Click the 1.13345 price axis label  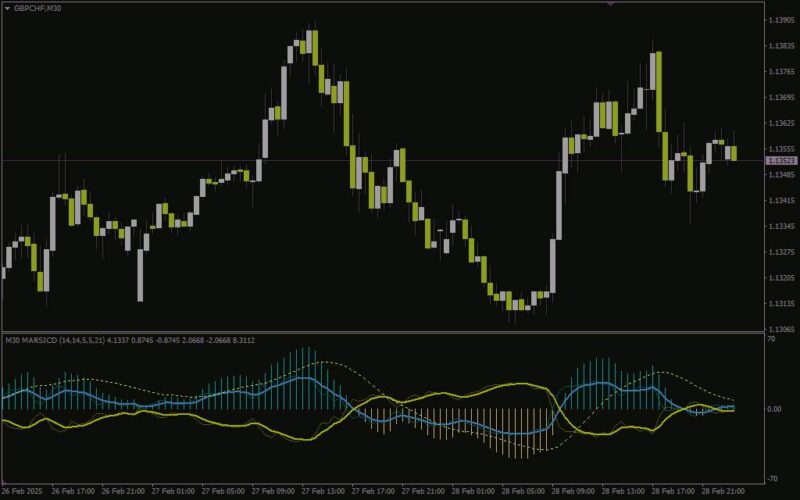782,226
